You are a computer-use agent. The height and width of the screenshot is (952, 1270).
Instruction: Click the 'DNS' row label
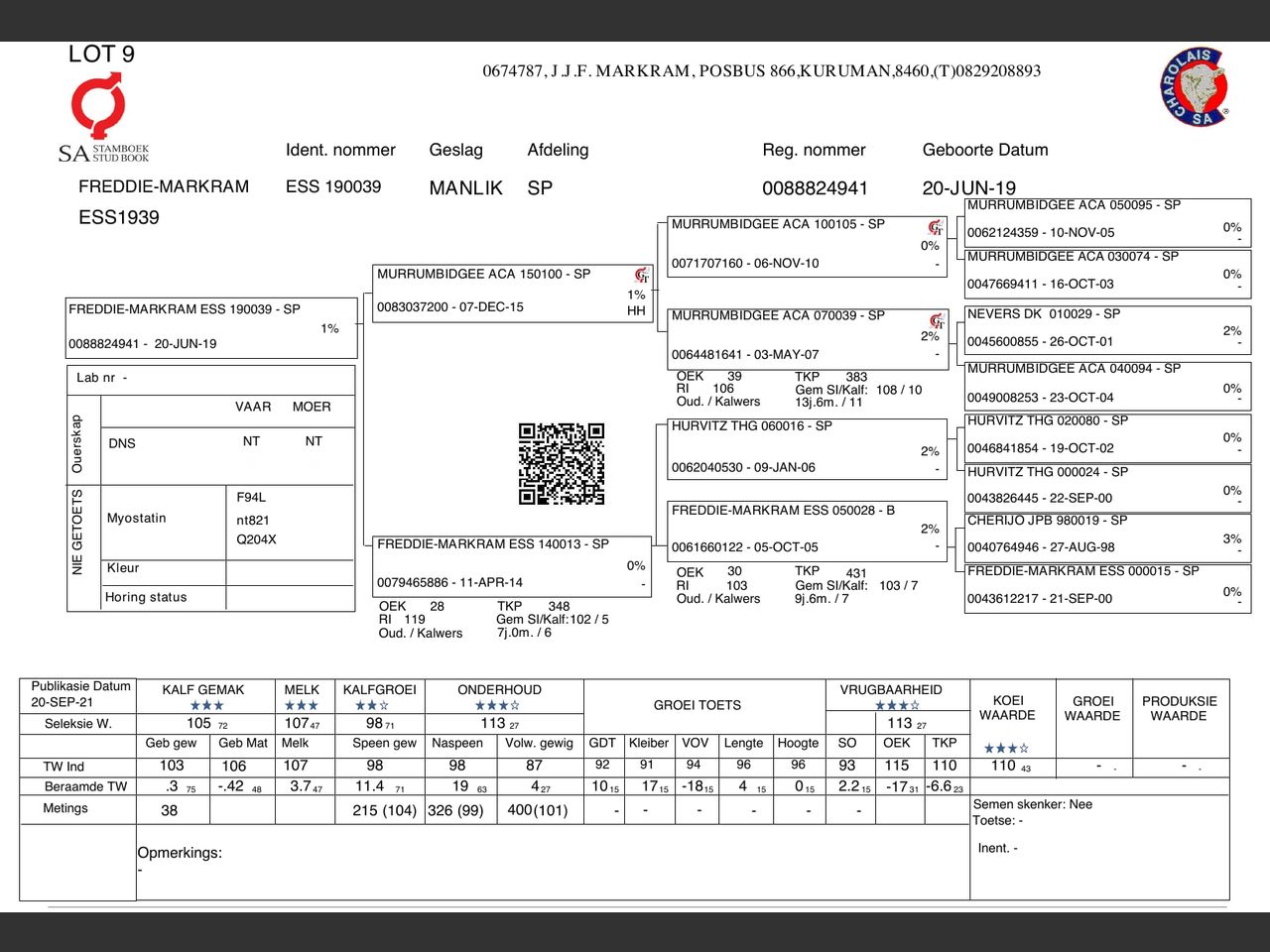pos(122,443)
